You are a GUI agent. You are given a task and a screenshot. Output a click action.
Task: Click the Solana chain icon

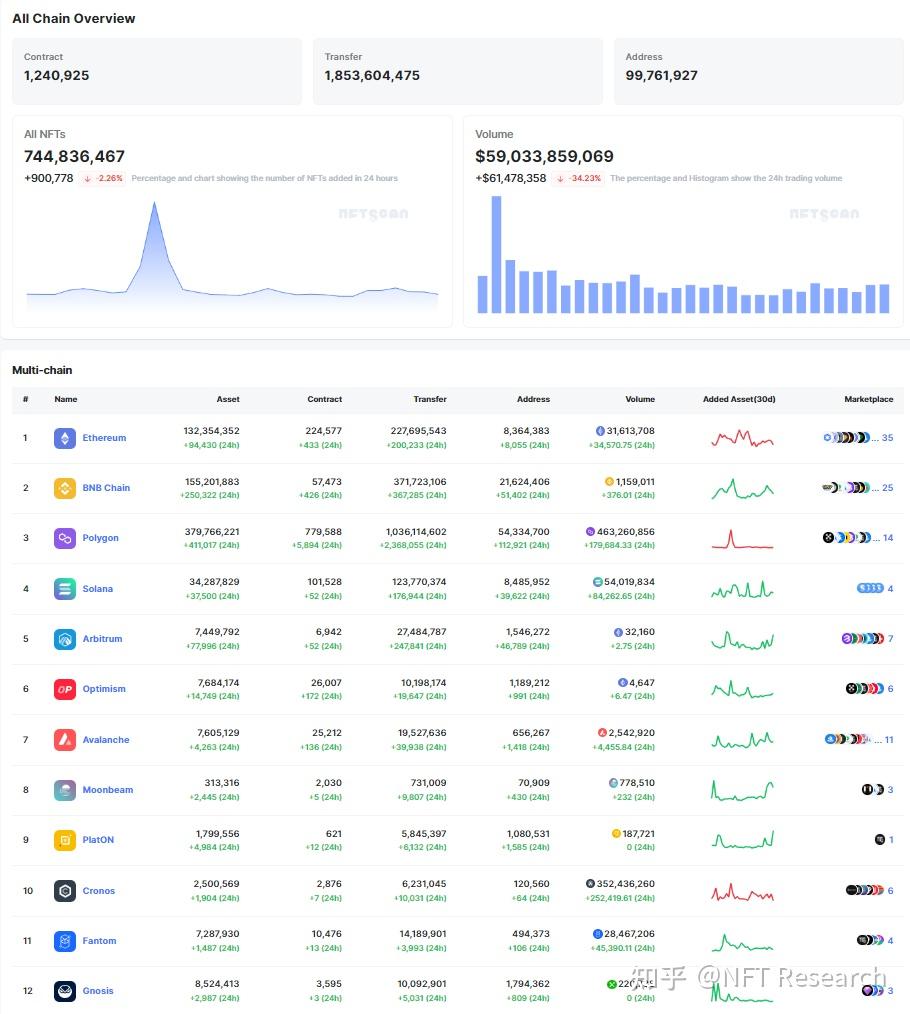point(63,588)
